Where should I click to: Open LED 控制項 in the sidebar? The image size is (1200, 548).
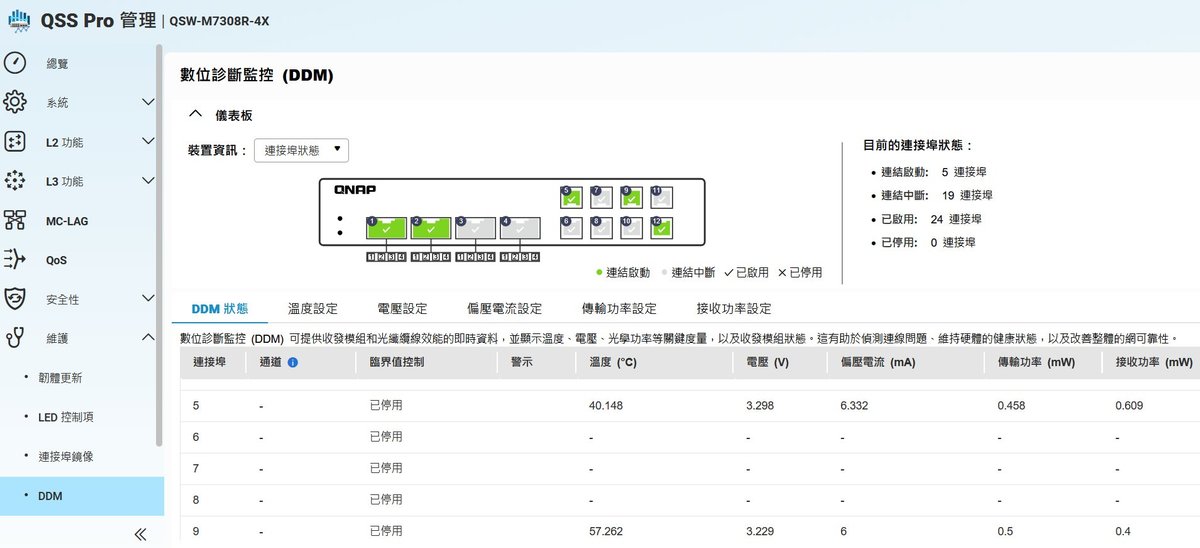coord(65,417)
